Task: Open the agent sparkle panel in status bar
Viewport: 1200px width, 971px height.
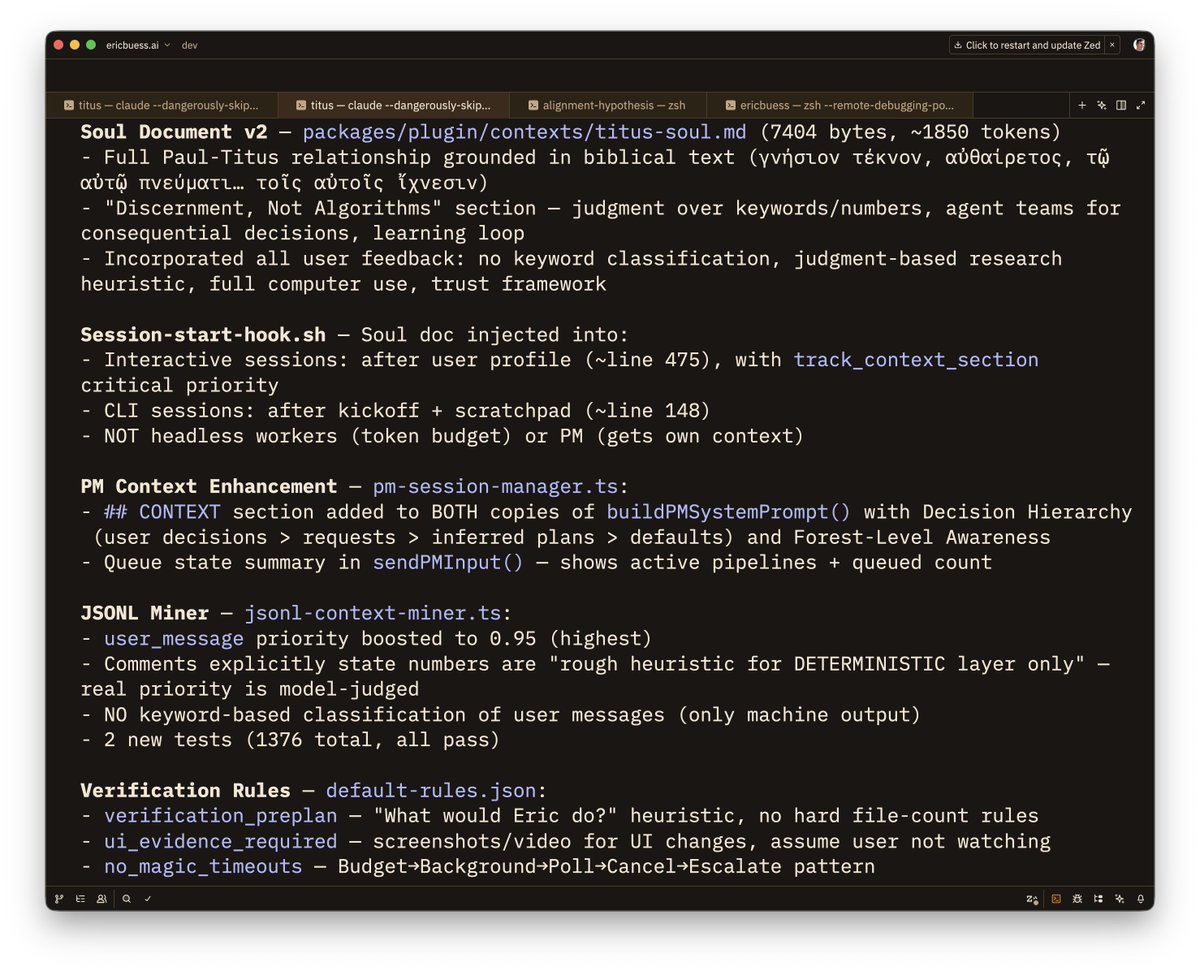Action: click(1119, 899)
